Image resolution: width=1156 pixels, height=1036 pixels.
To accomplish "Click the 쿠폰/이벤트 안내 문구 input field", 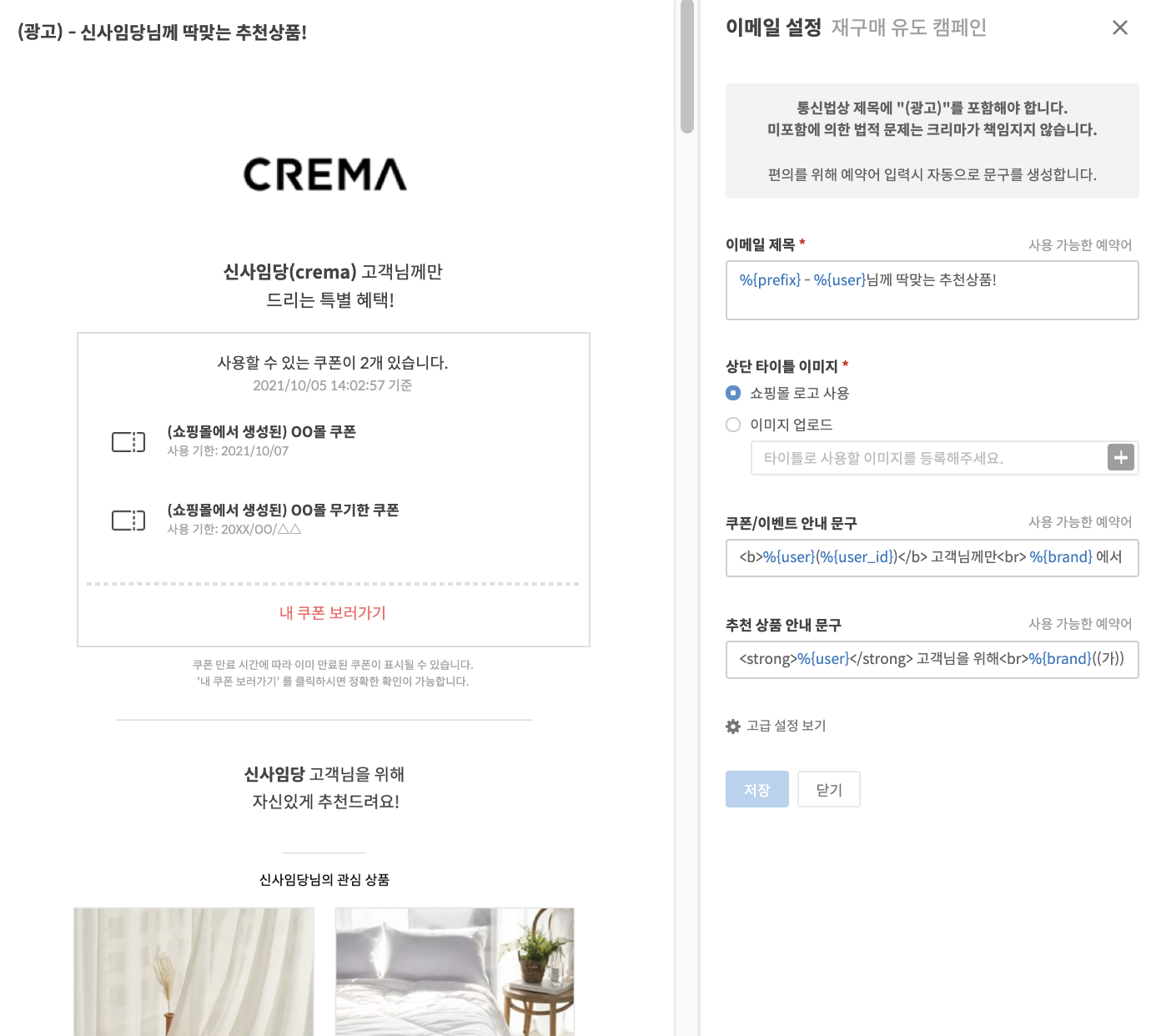I will click(932, 557).
